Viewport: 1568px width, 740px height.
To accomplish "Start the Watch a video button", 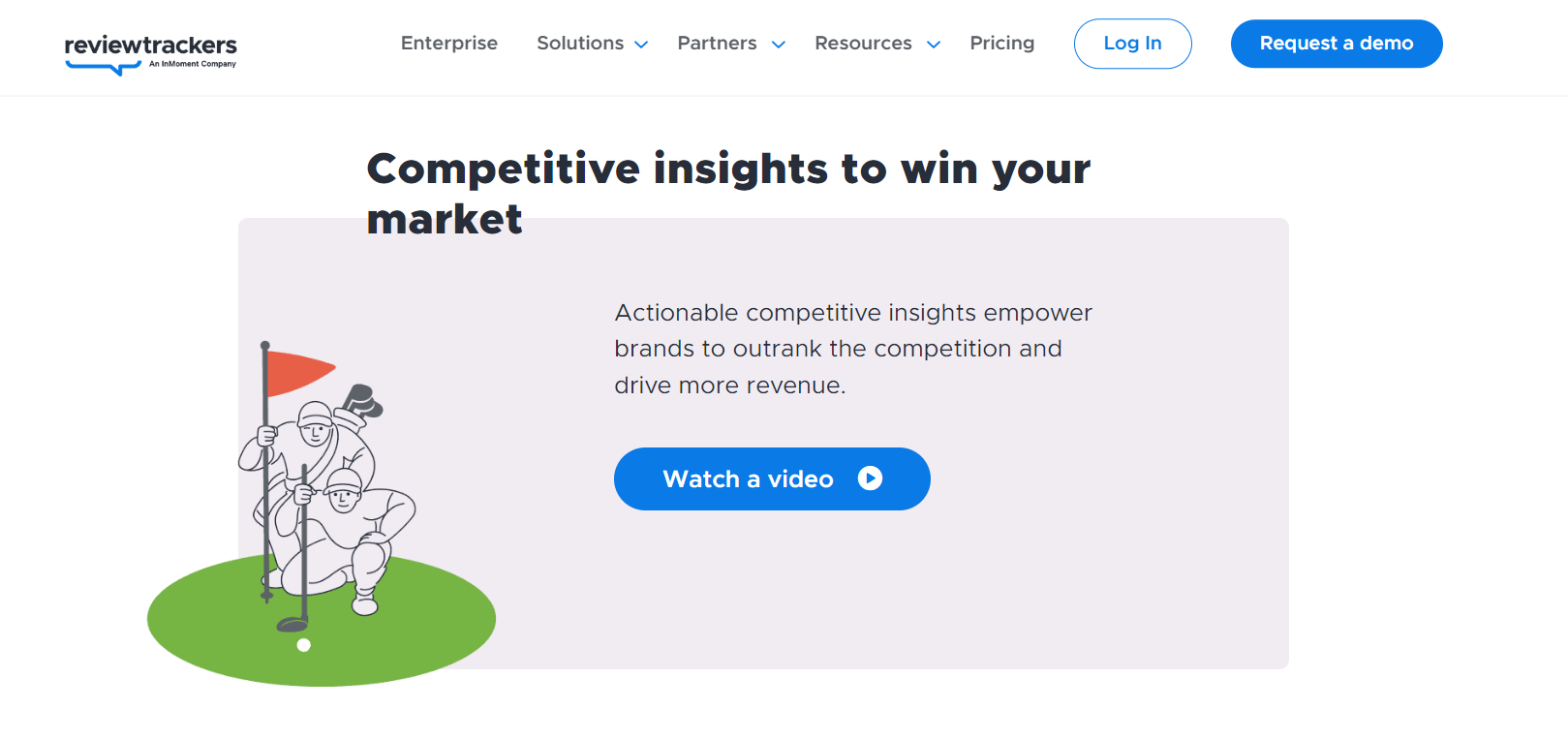I will click(772, 478).
